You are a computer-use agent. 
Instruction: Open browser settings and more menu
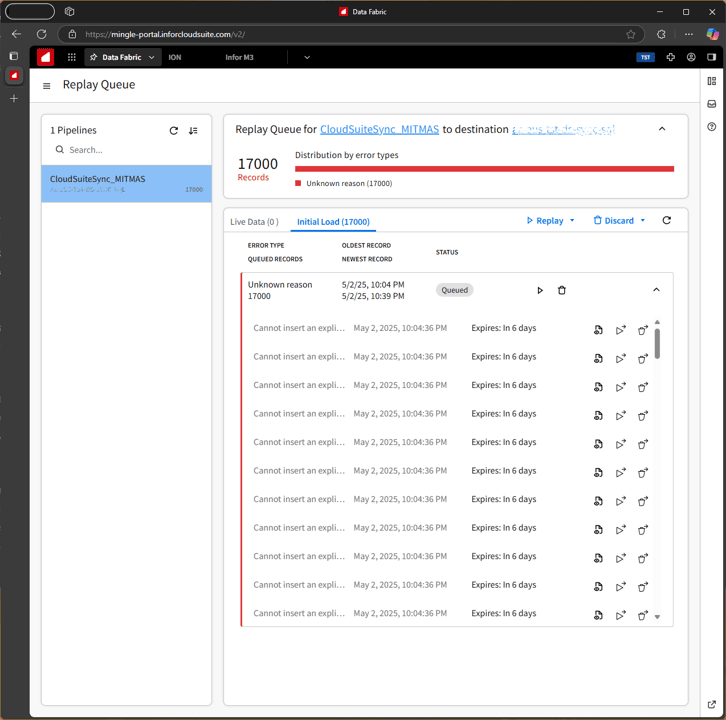pyautogui.click(x=689, y=34)
